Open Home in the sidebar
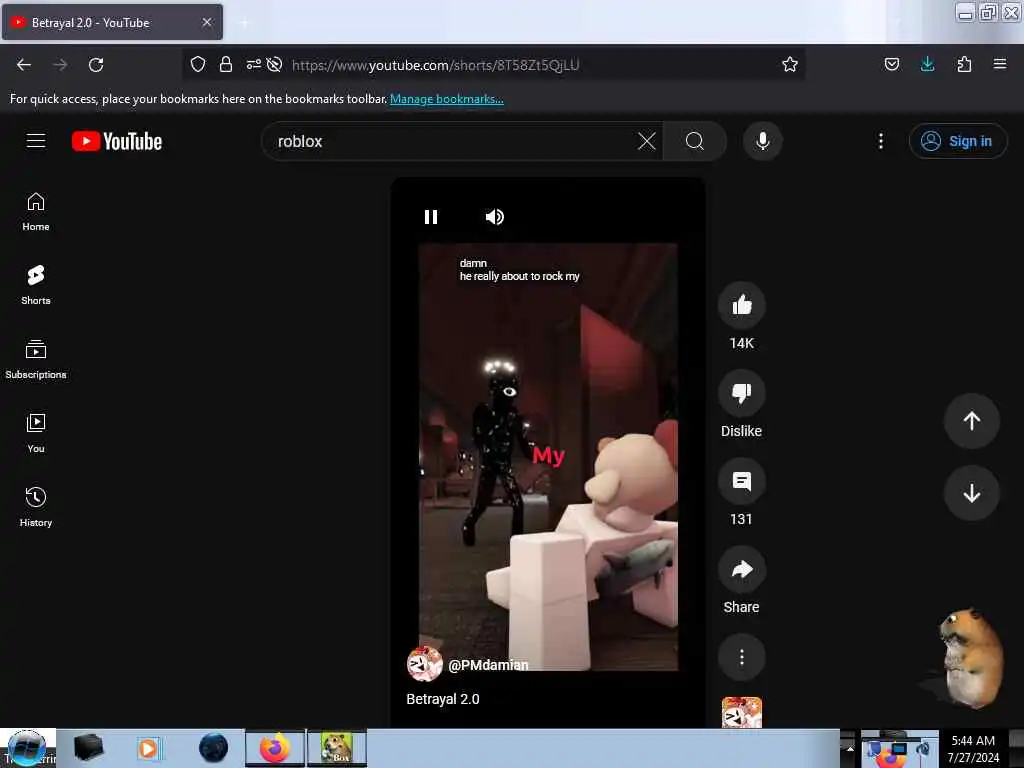The height and width of the screenshot is (768, 1024). coord(36,212)
